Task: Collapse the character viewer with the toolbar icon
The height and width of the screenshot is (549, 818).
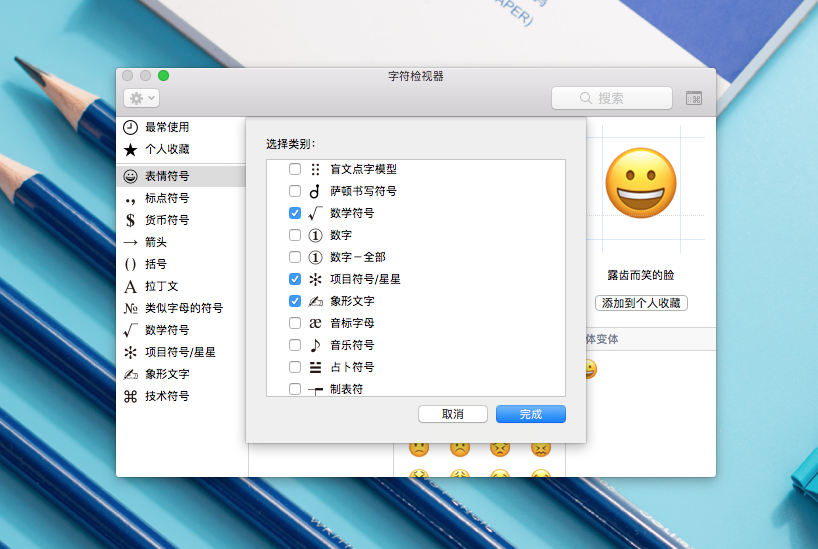Action: click(x=693, y=98)
